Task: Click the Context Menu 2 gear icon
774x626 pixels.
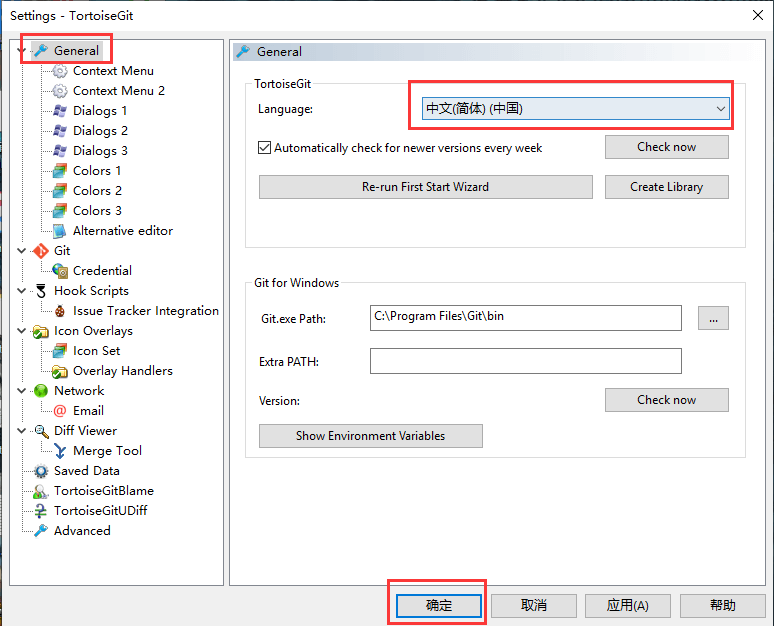Action: pos(60,91)
